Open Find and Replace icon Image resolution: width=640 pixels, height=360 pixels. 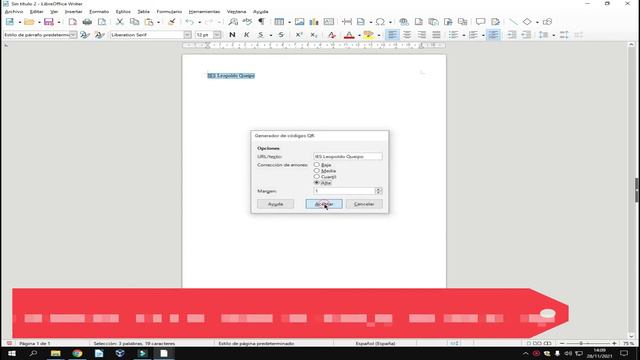point(233,22)
